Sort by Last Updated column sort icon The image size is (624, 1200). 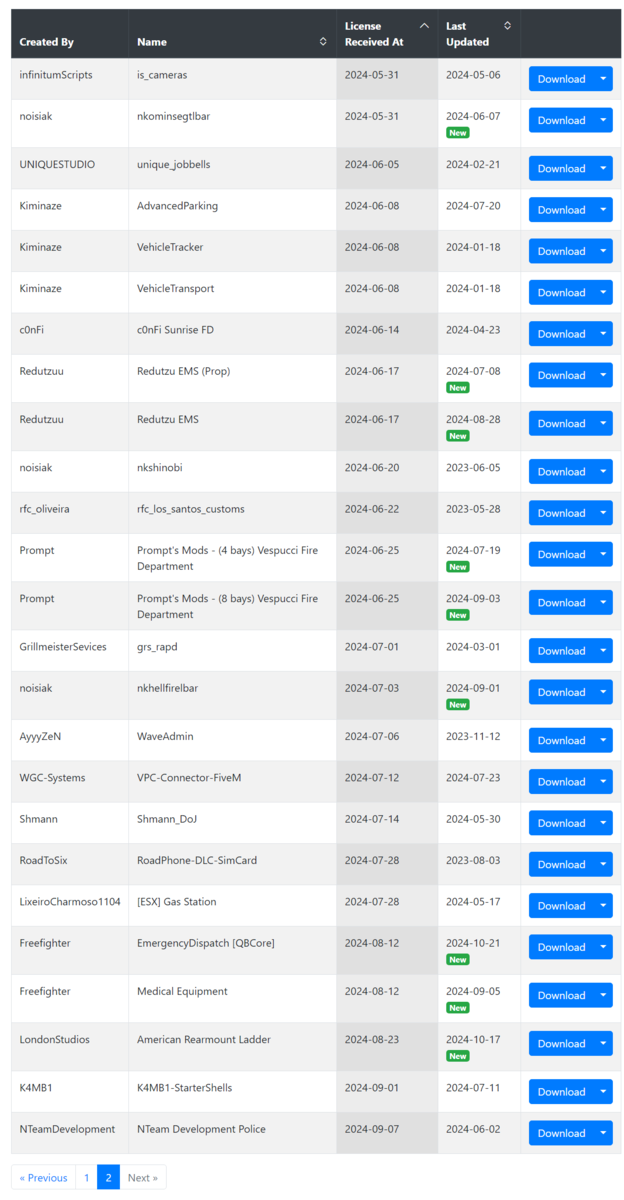coord(507,26)
